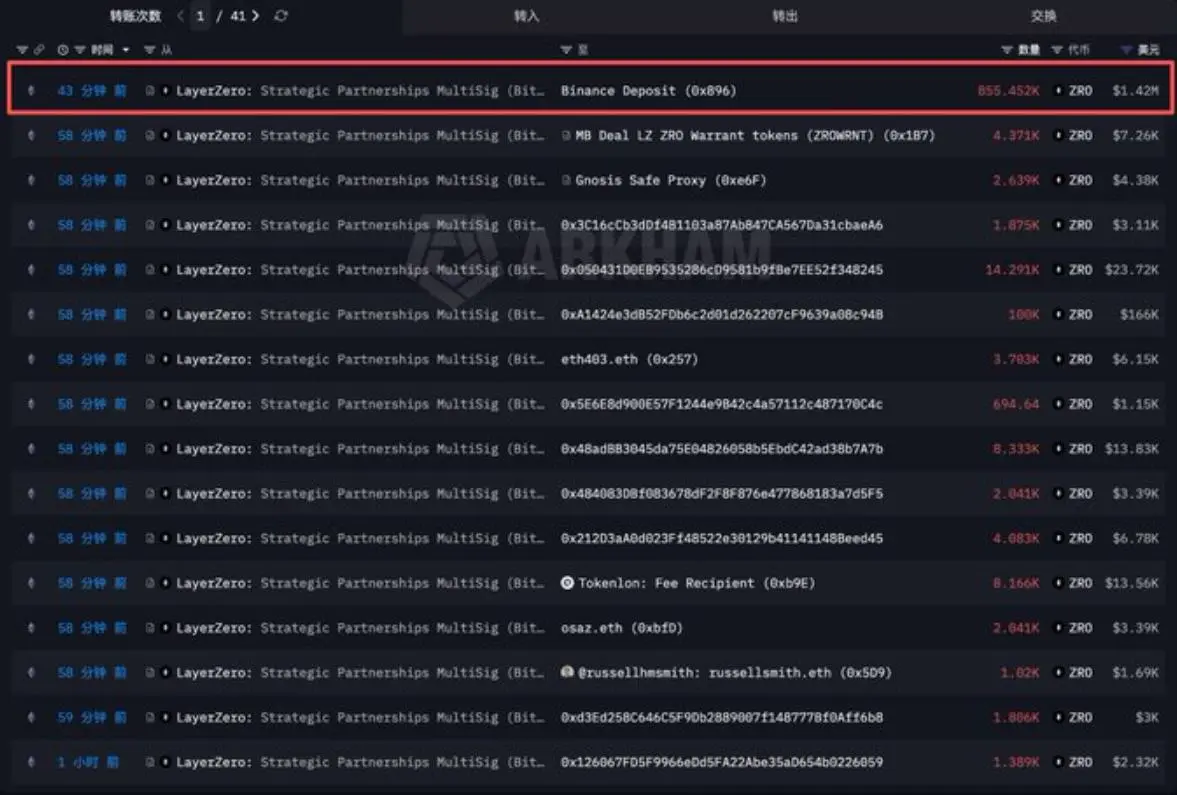
Task: Click LayerZero logo in the eth403.eth row
Action: (165, 360)
